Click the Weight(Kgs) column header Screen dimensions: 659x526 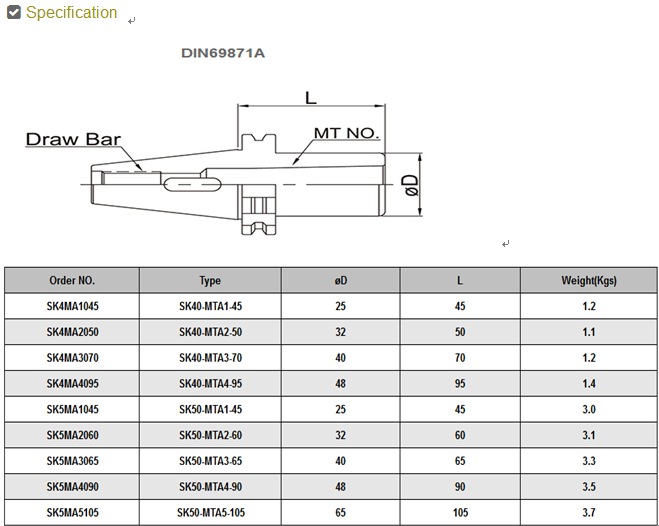coord(589,280)
